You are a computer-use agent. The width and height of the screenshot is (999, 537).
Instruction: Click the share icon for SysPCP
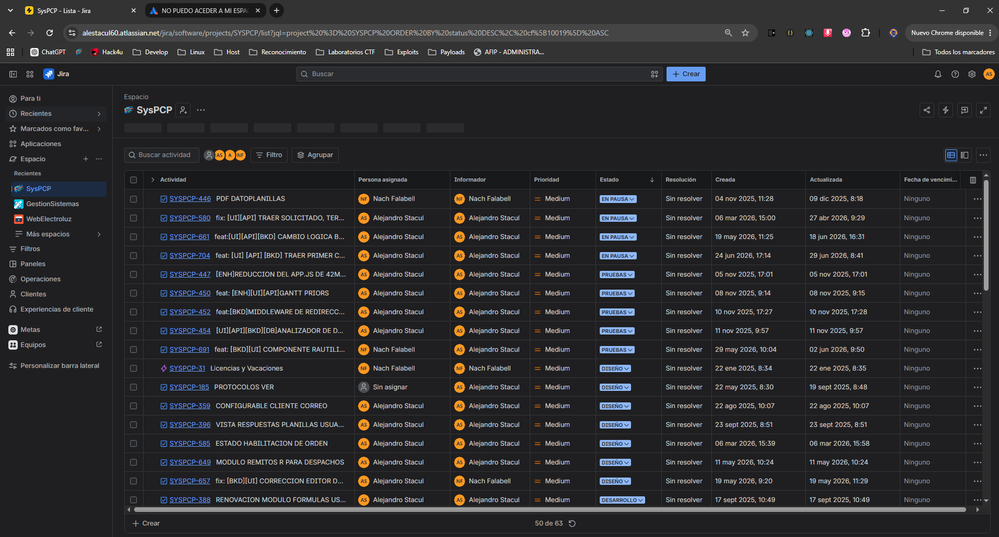[926, 110]
